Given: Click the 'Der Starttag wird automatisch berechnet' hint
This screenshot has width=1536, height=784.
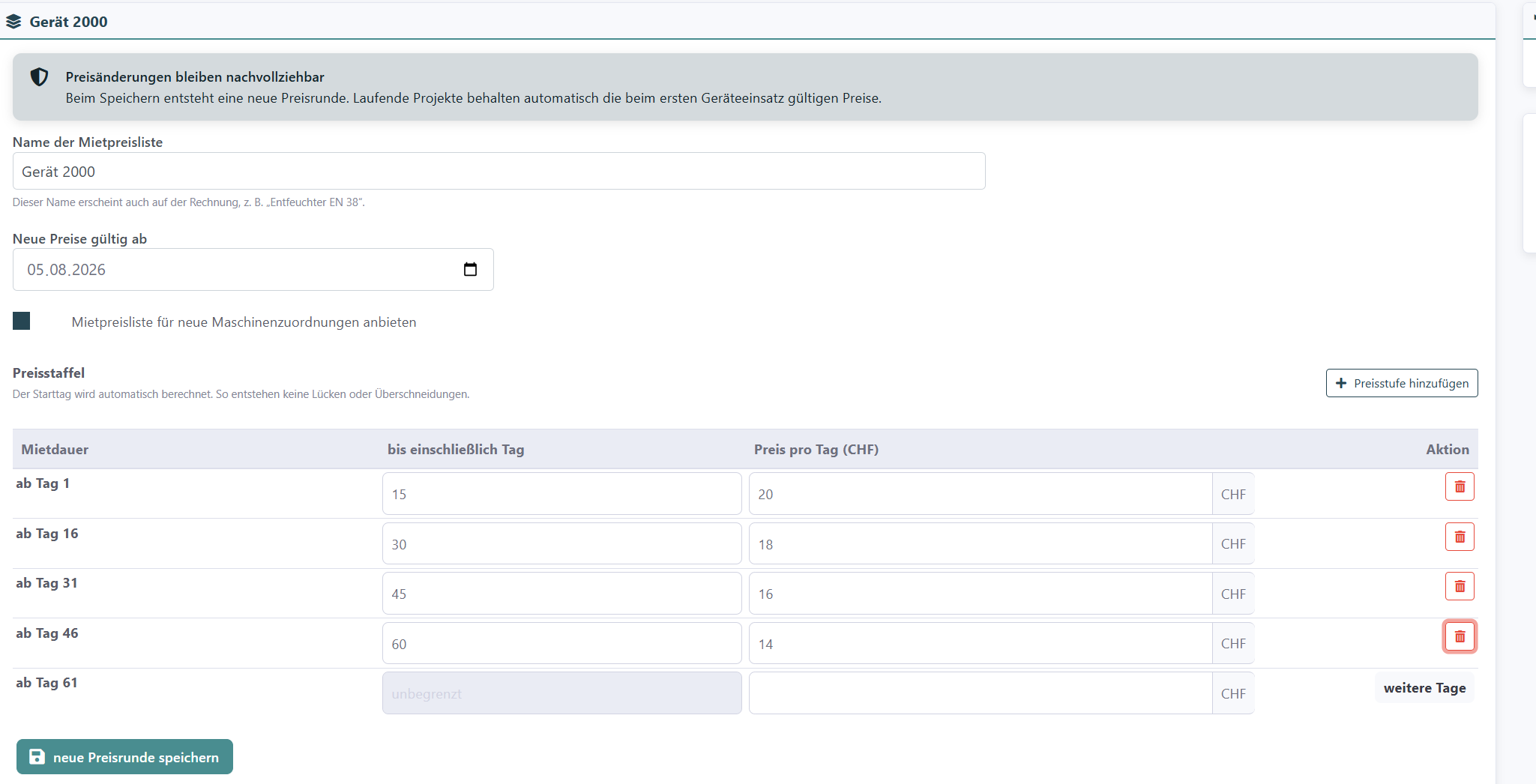Looking at the screenshot, I should [241, 394].
